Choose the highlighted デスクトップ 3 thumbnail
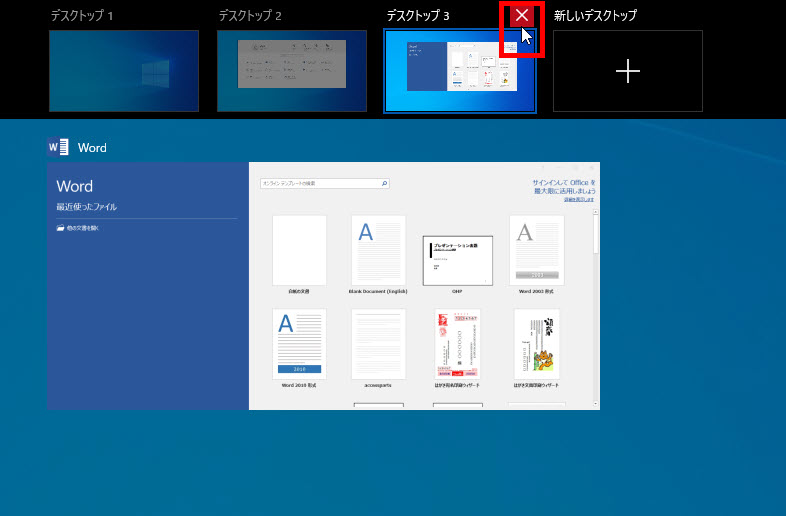 pyautogui.click(x=459, y=71)
